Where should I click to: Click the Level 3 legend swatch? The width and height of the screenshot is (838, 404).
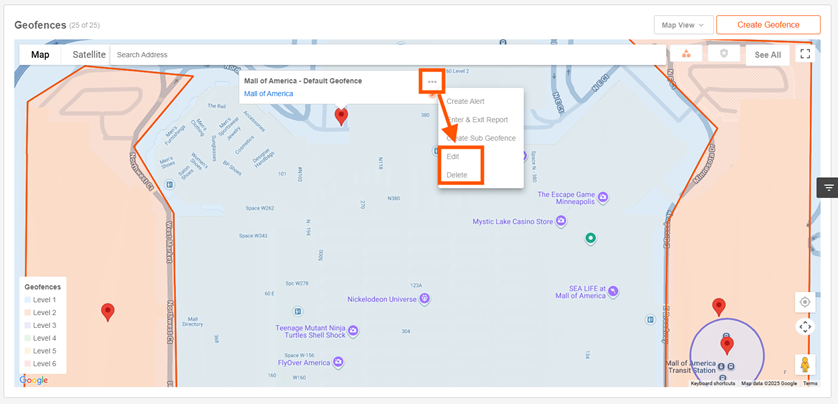(28, 325)
